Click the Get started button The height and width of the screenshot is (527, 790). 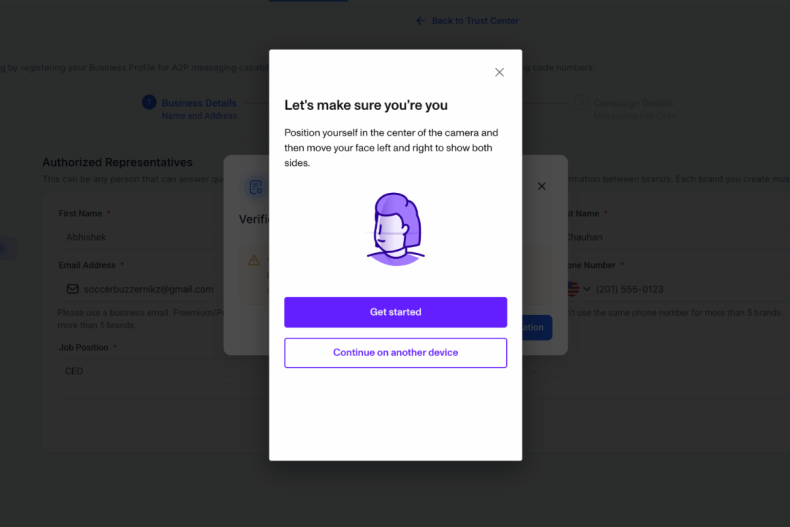[396, 312]
